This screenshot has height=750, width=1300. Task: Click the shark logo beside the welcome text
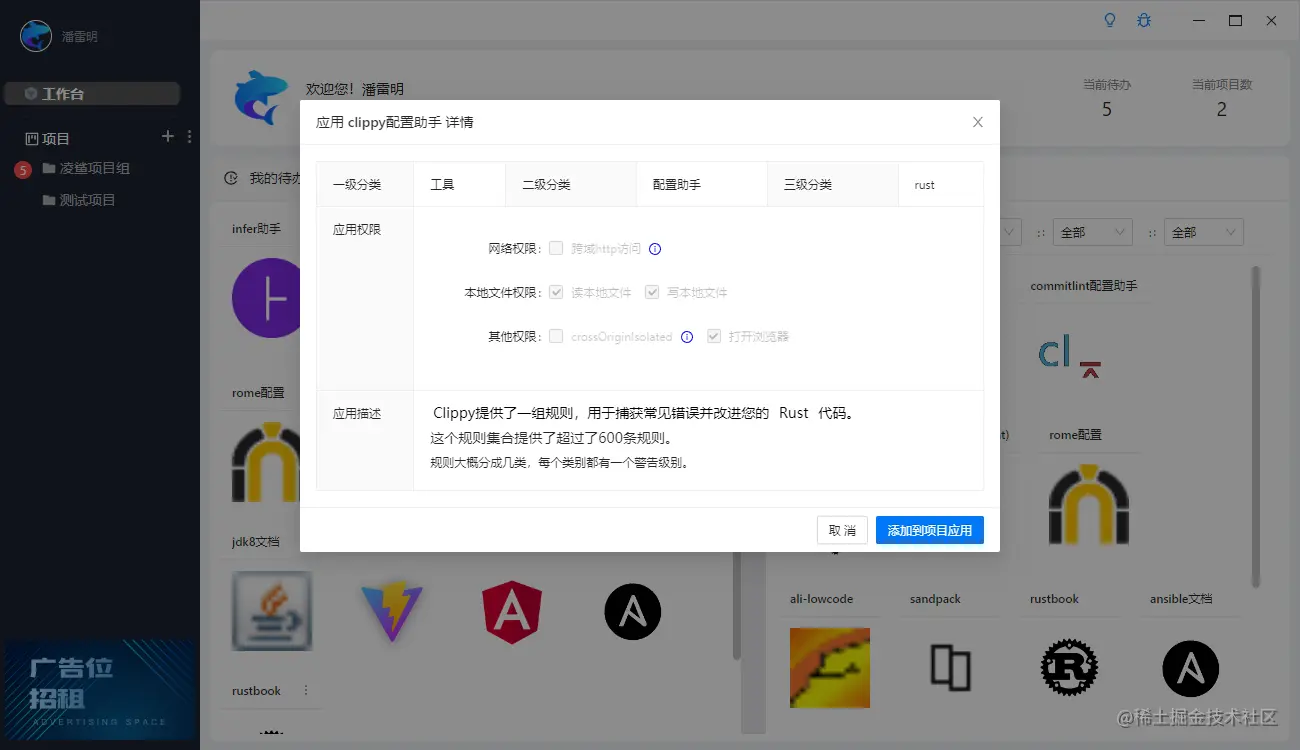(261, 98)
